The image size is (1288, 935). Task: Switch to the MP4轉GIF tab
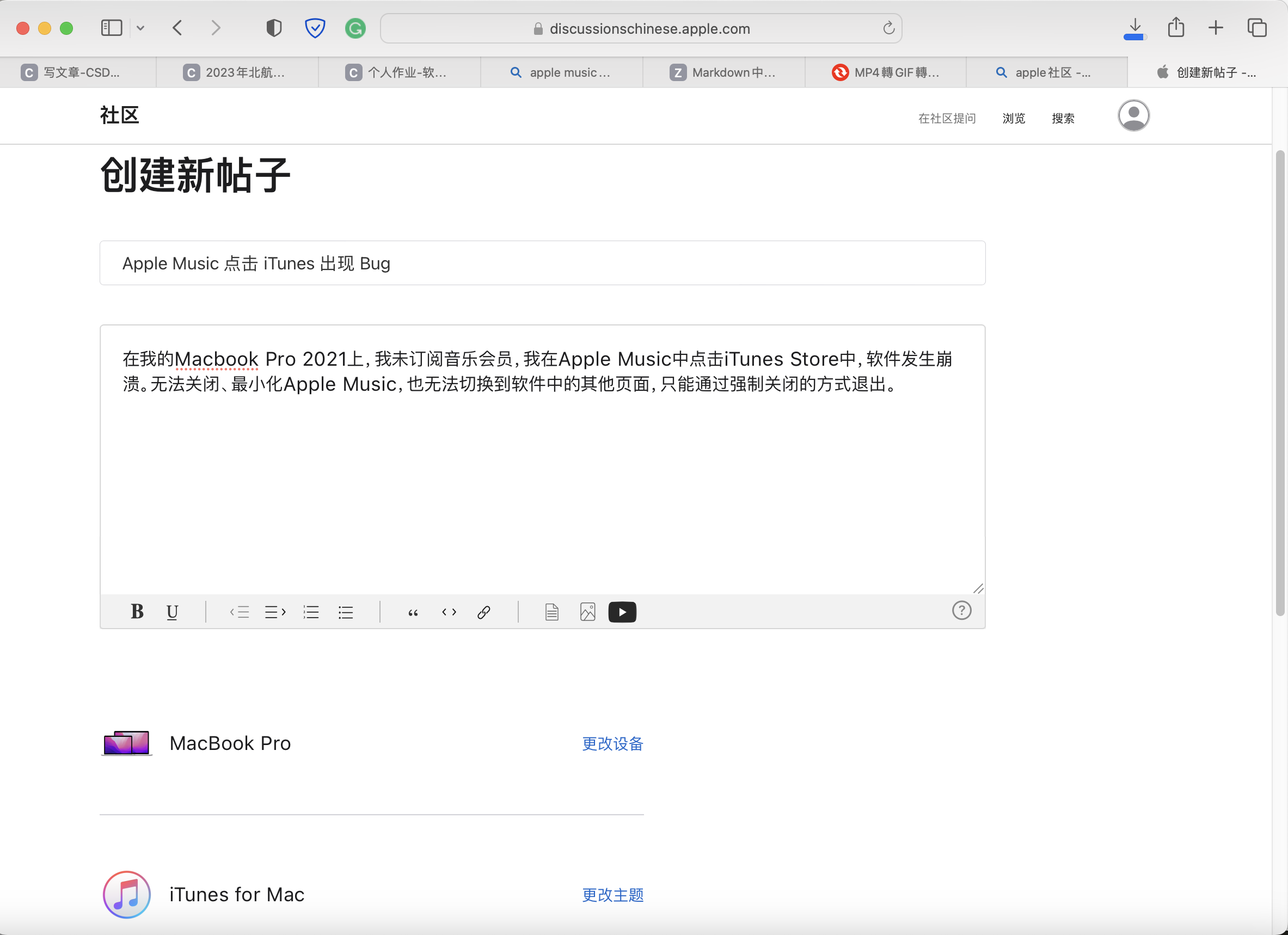tap(886, 72)
